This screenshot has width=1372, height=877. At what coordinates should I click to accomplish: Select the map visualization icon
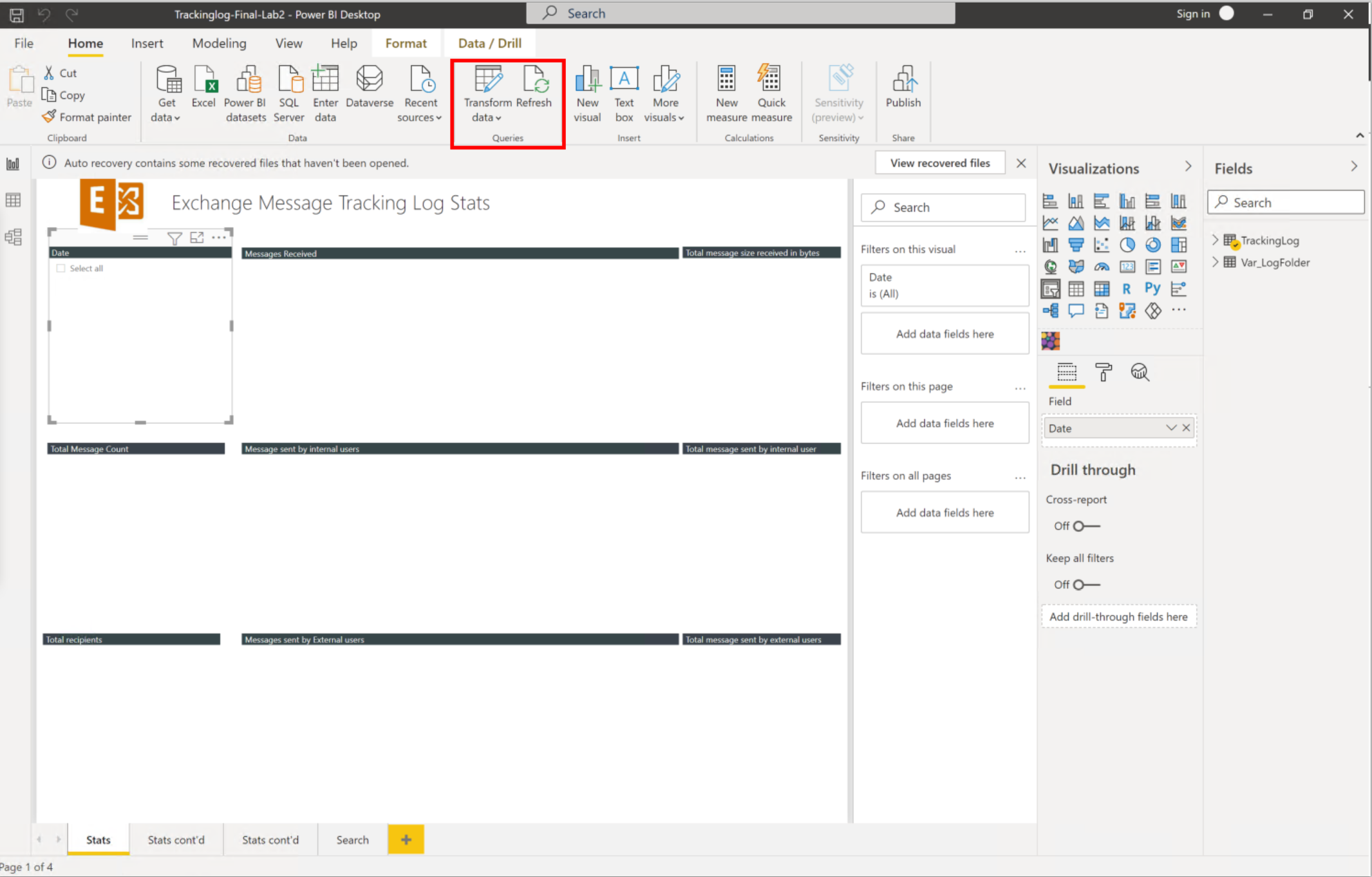click(1051, 267)
